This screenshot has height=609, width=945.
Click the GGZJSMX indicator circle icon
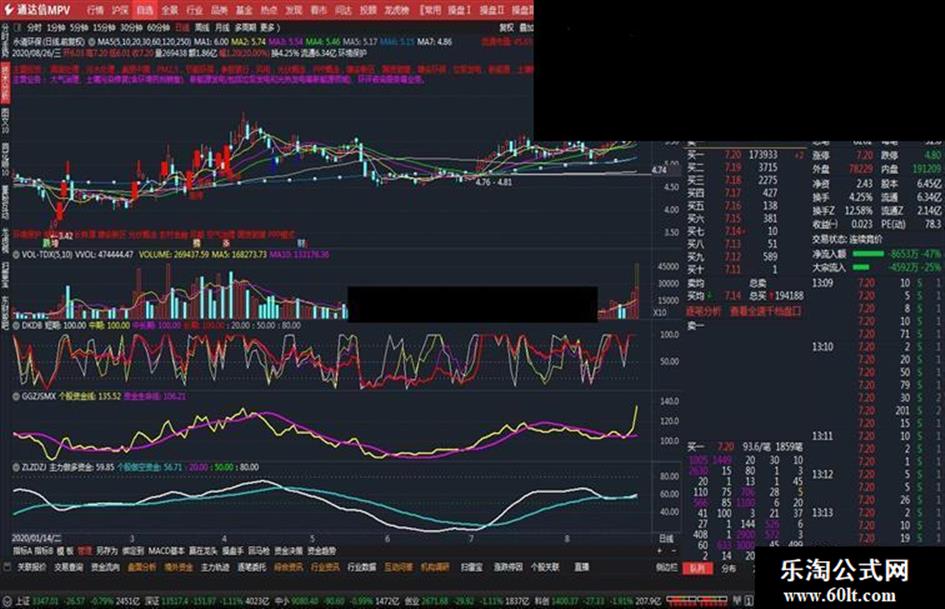(x=16, y=397)
